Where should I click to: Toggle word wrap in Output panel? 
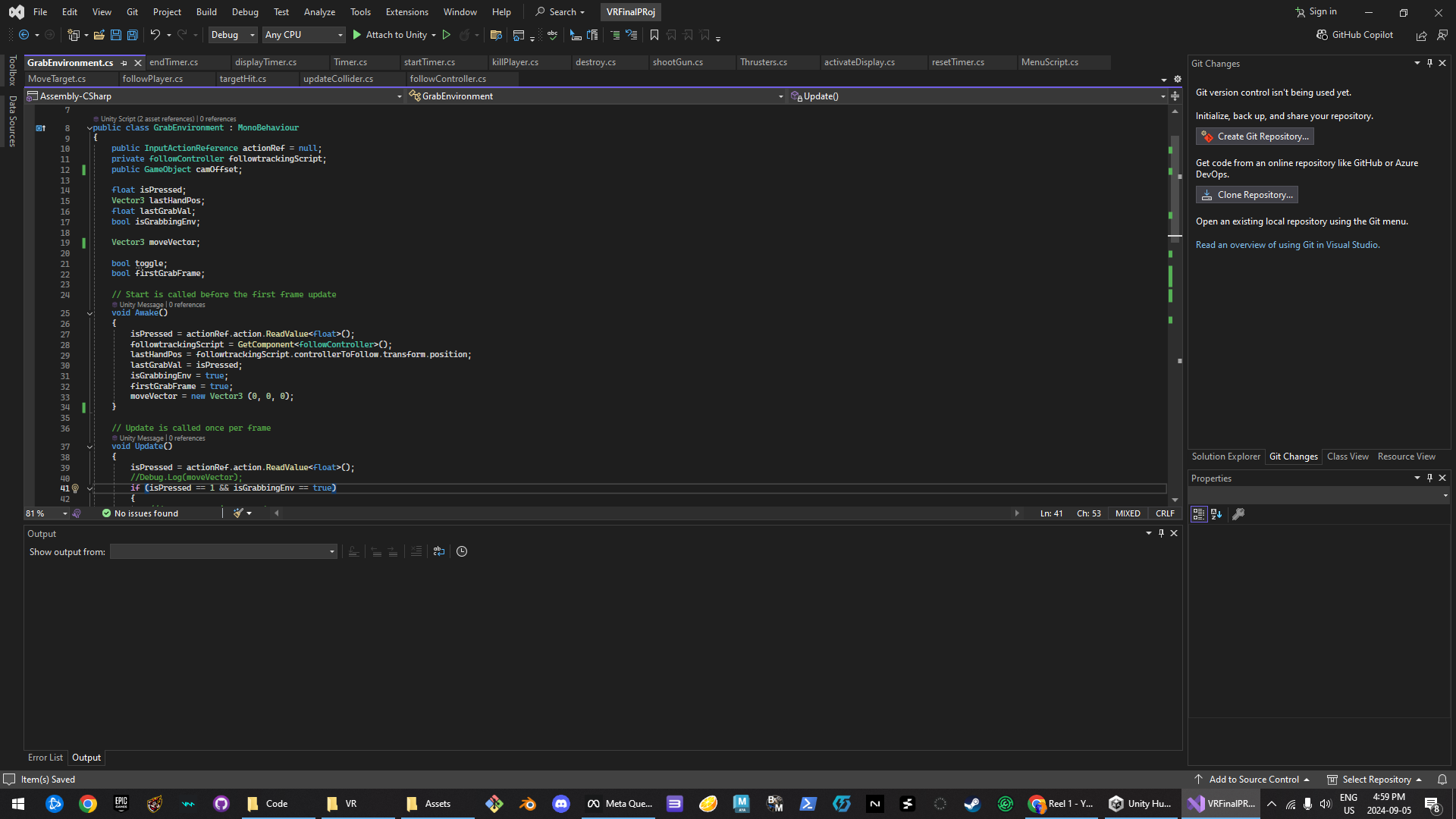pos(439,551)
